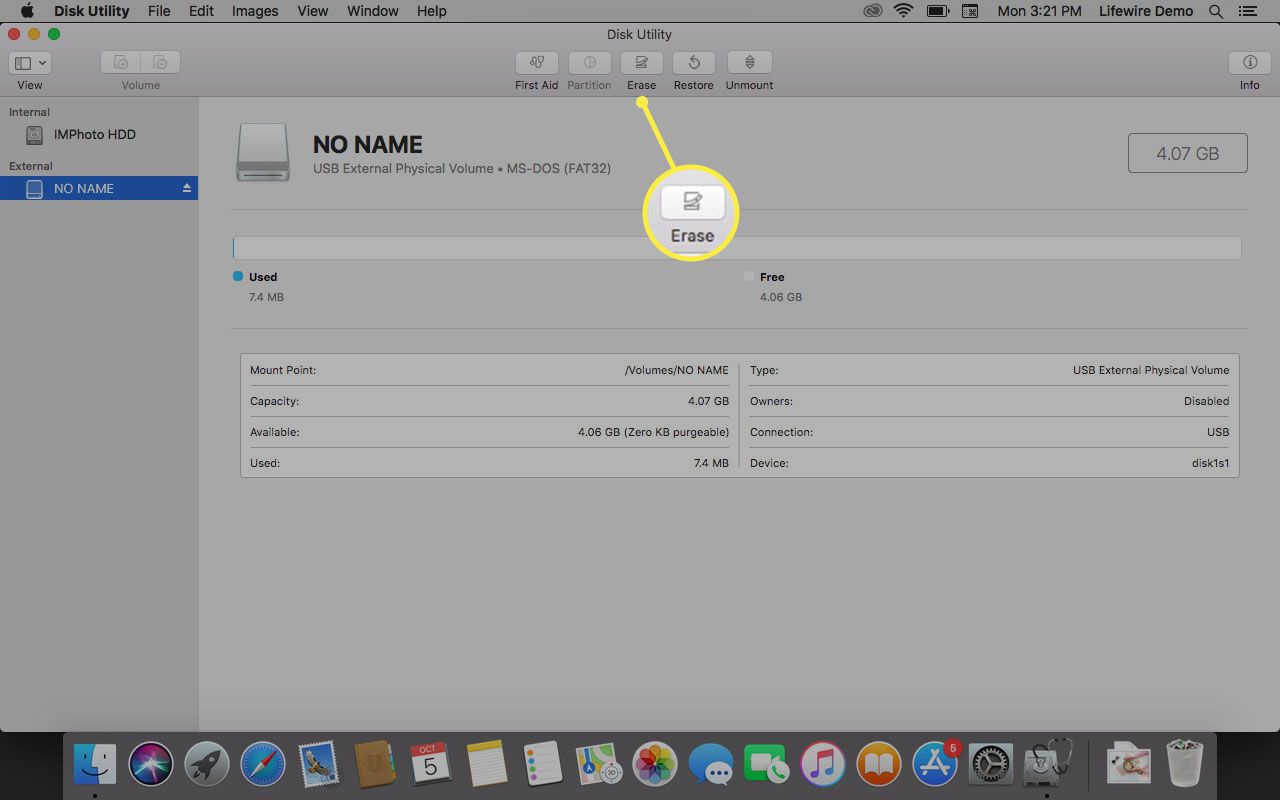Image resolution: width=1280 pixels, height=800 pixels.
Task: Open Finder from the Dock
Action: coord(95,765)
